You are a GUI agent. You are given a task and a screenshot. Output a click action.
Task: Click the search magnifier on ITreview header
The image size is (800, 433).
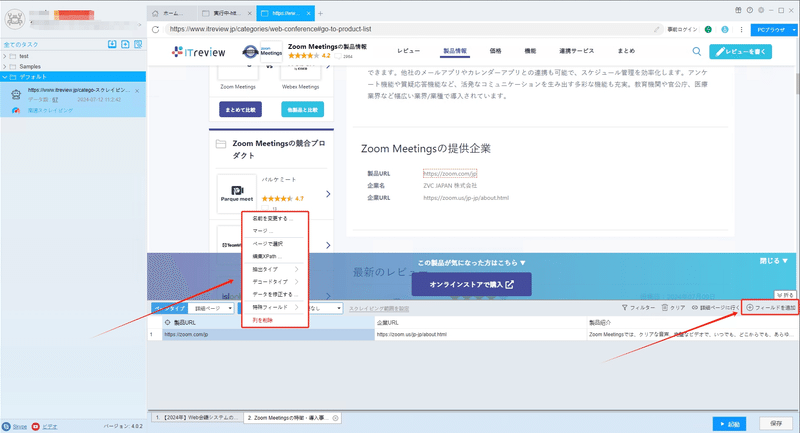pos(696,51)
